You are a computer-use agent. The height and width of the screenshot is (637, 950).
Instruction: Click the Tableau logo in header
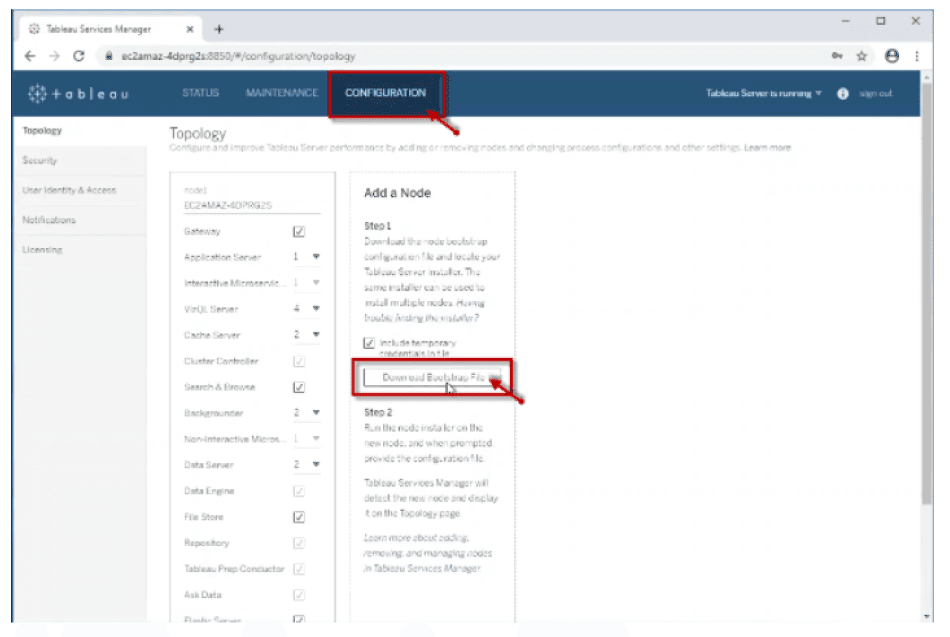click(78, 94)
